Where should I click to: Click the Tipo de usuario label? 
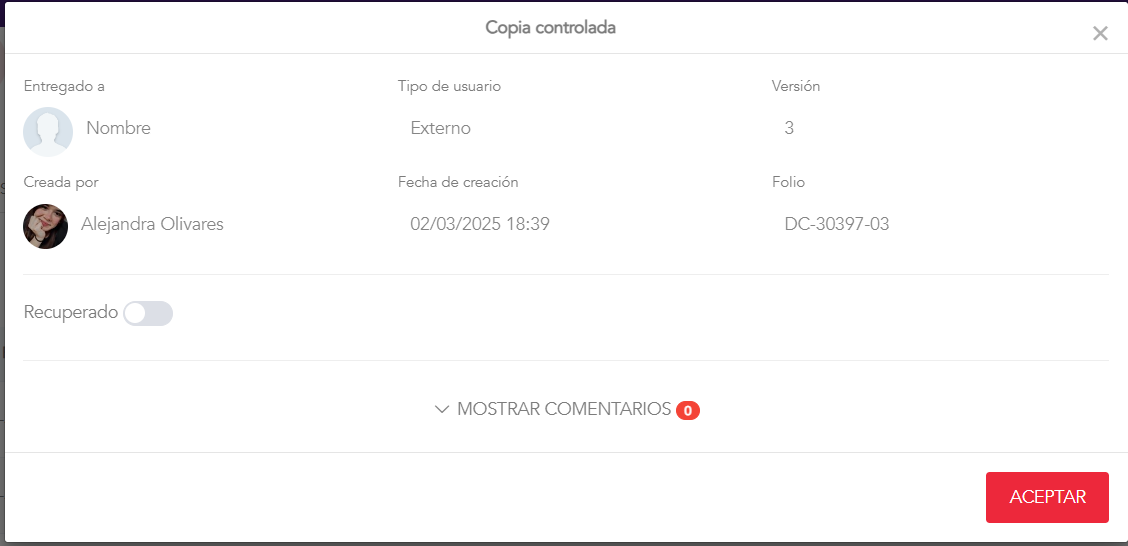449,86
